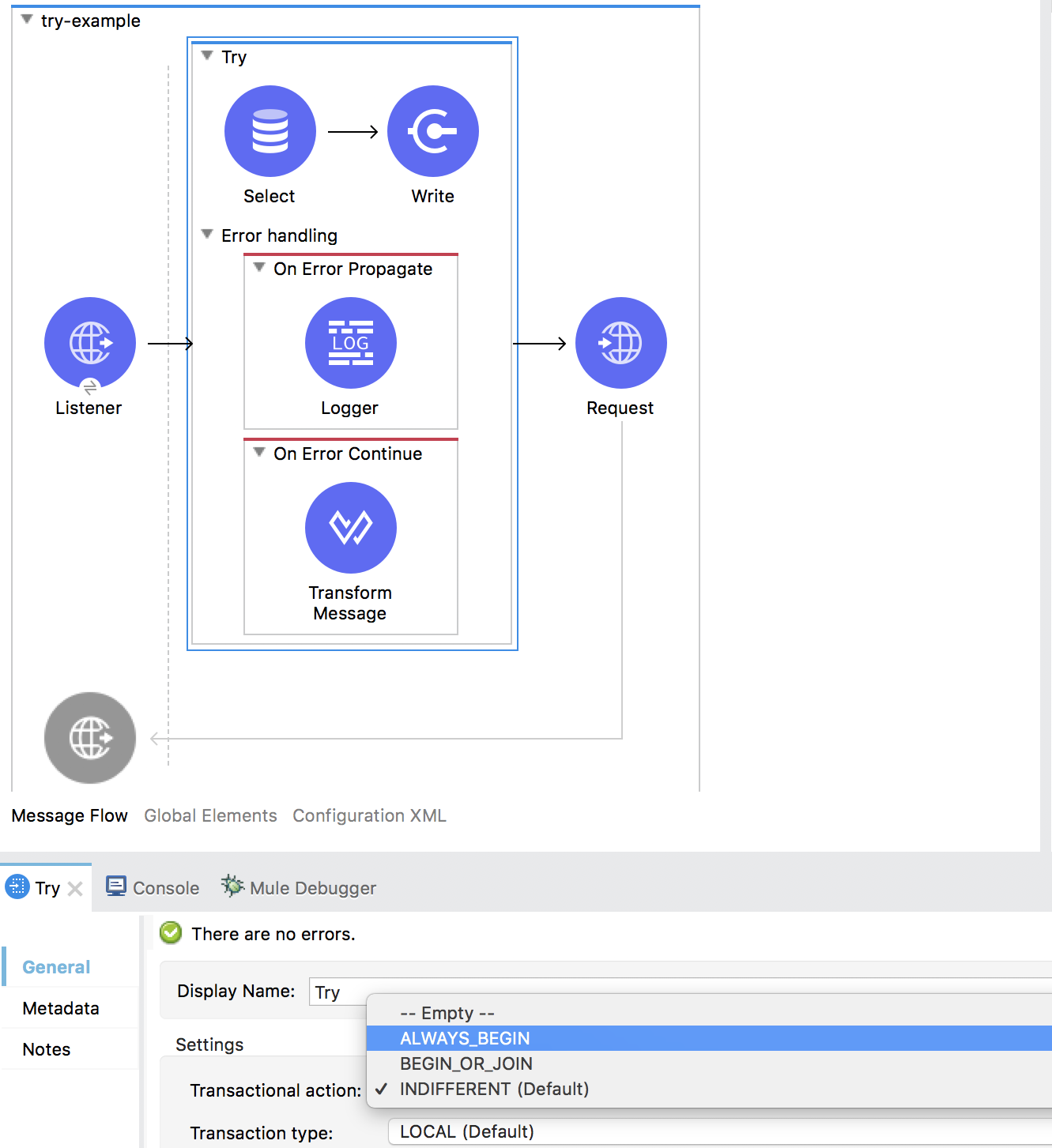Viewport: 1052px width, 1148px height.
Task: Click the Mule Debugger bug icon
Action: (x=232, y=886)
